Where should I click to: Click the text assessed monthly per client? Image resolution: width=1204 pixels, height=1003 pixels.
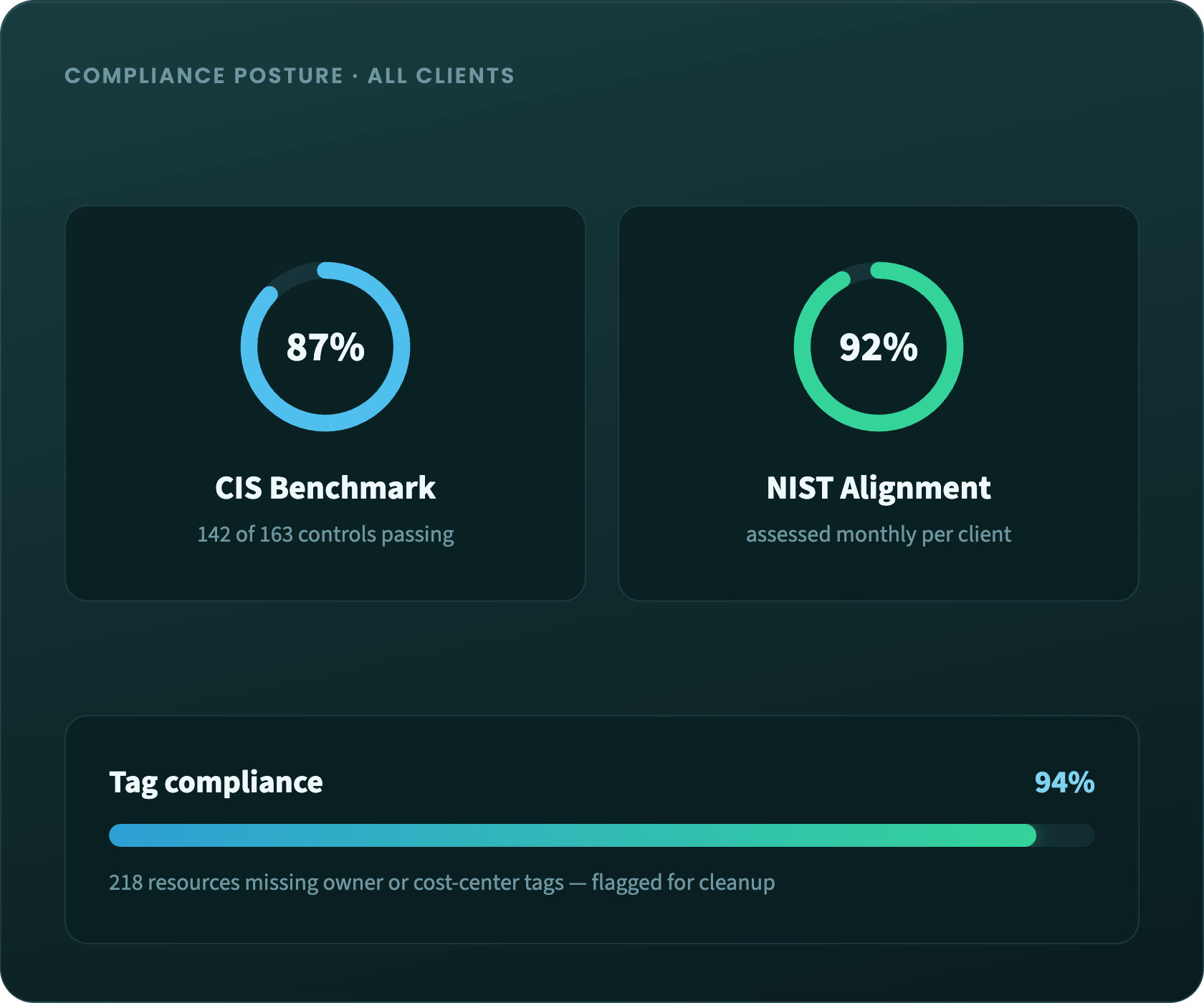(x=879, y=534)
